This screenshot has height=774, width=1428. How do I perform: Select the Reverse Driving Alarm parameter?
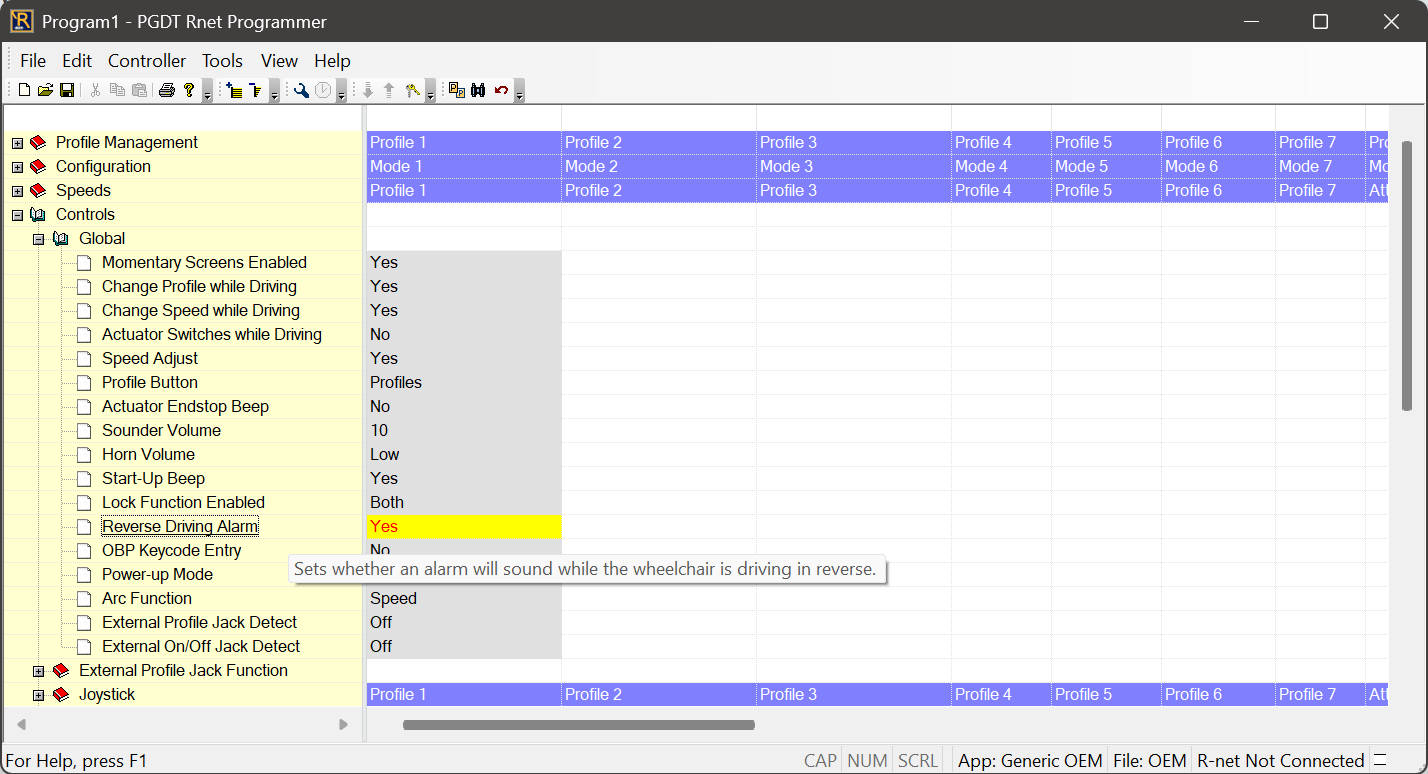point(180,527)
